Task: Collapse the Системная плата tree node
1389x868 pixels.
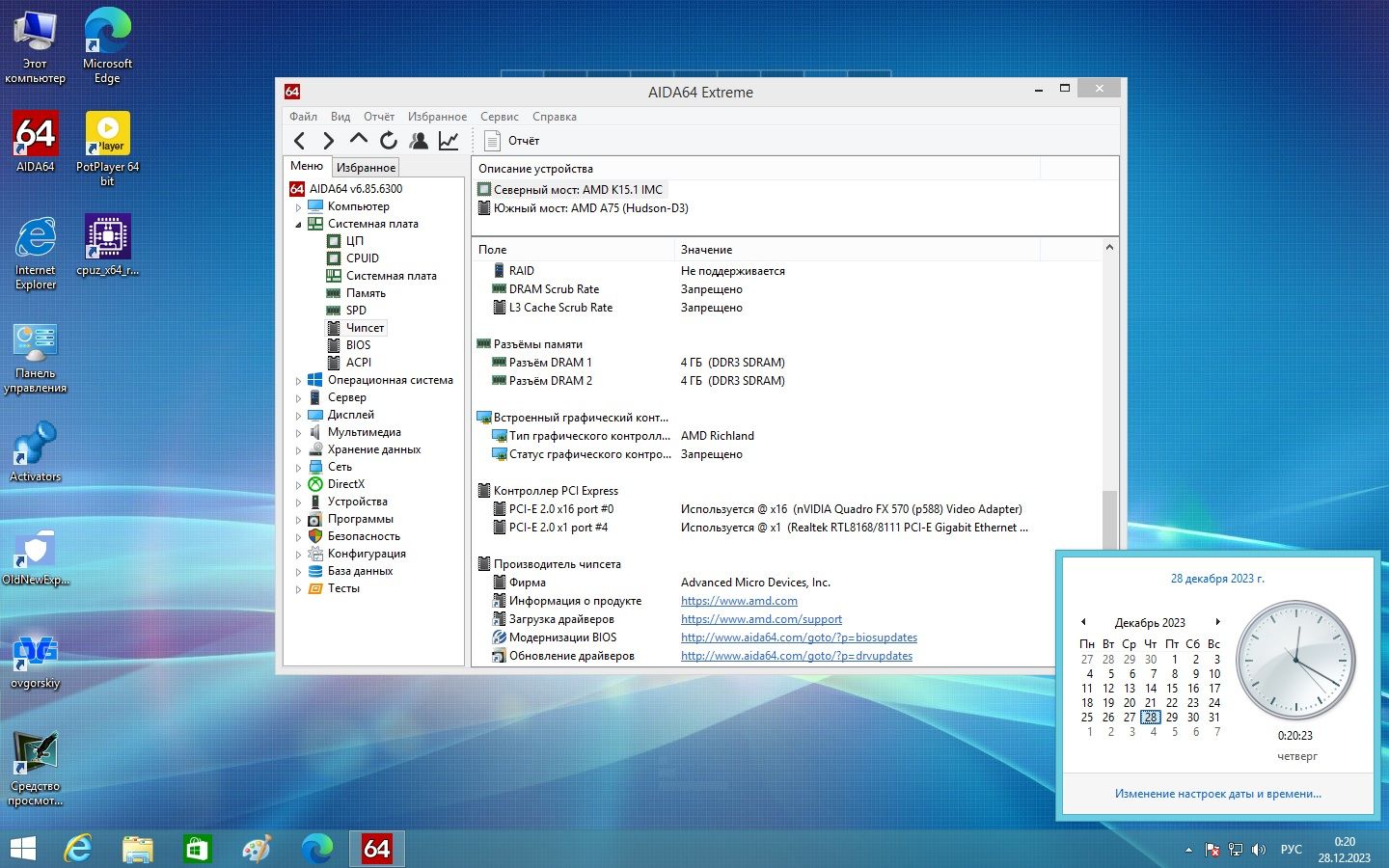Action: pyautogui.click(x=298, y=224)
